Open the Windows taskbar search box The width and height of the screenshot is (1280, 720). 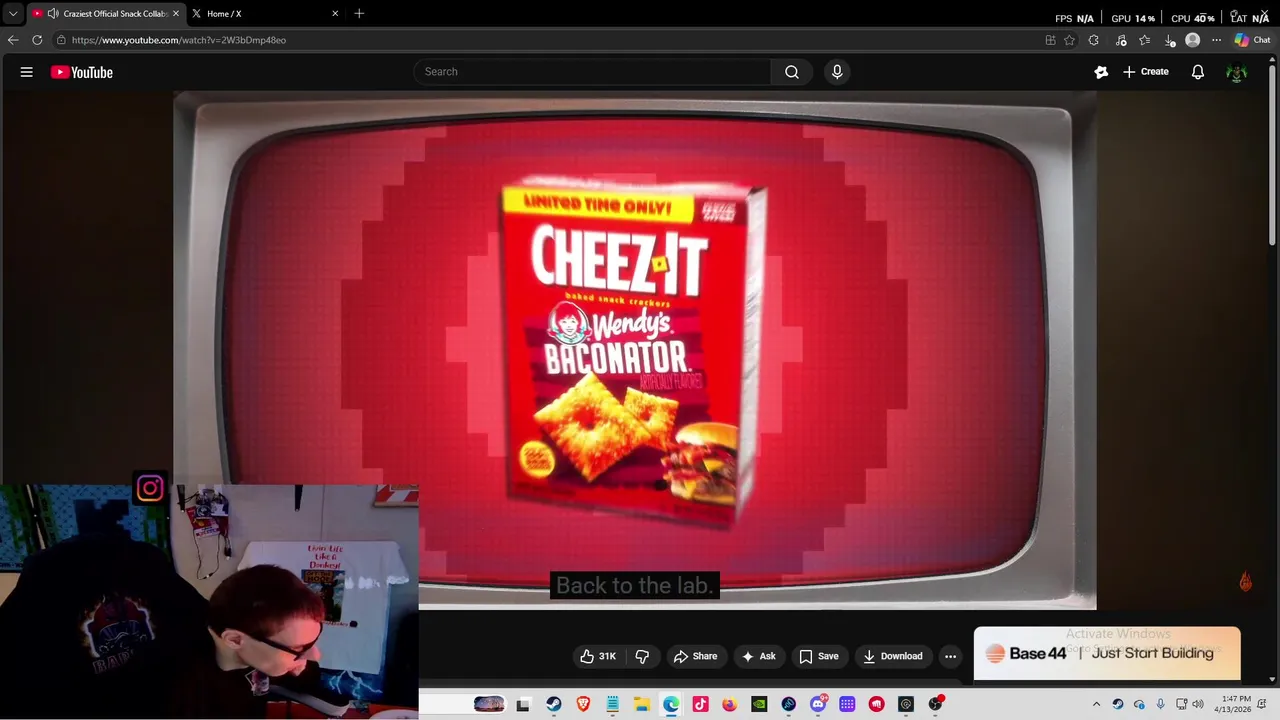(x=464, y=704)
